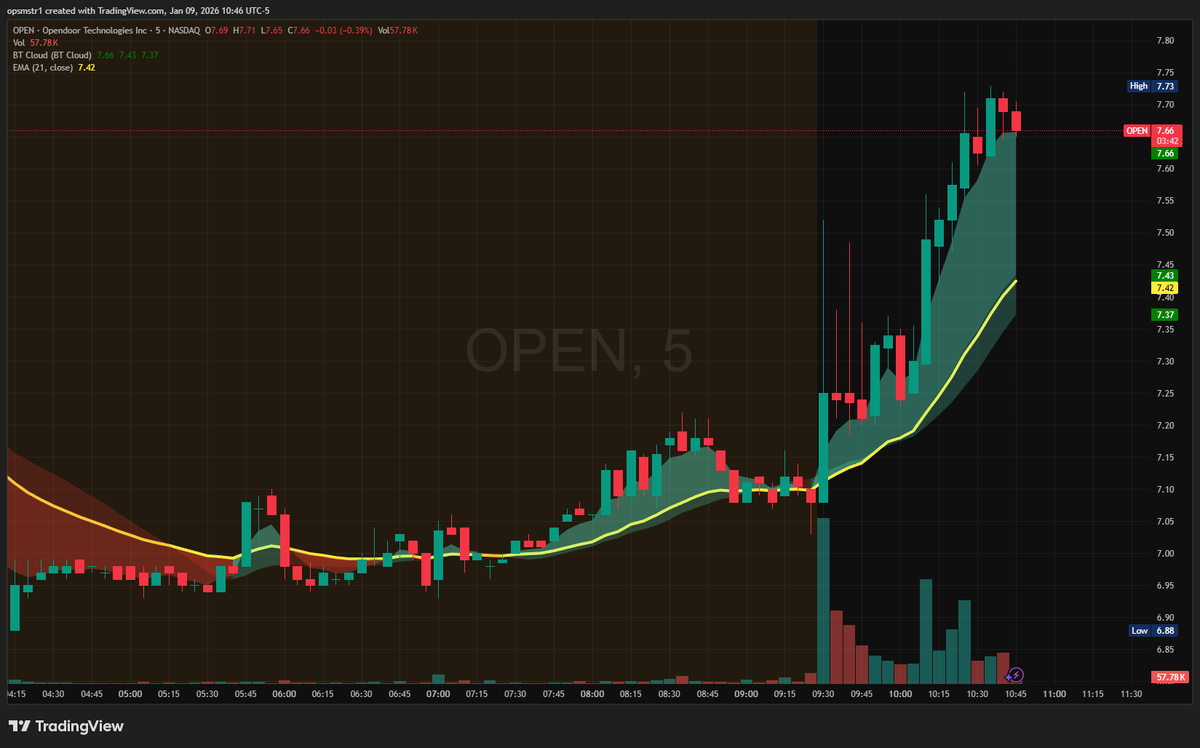Click the 7.25 price scale label
The height and width of the screenshot is (748, 1200).
[1165, 393]
